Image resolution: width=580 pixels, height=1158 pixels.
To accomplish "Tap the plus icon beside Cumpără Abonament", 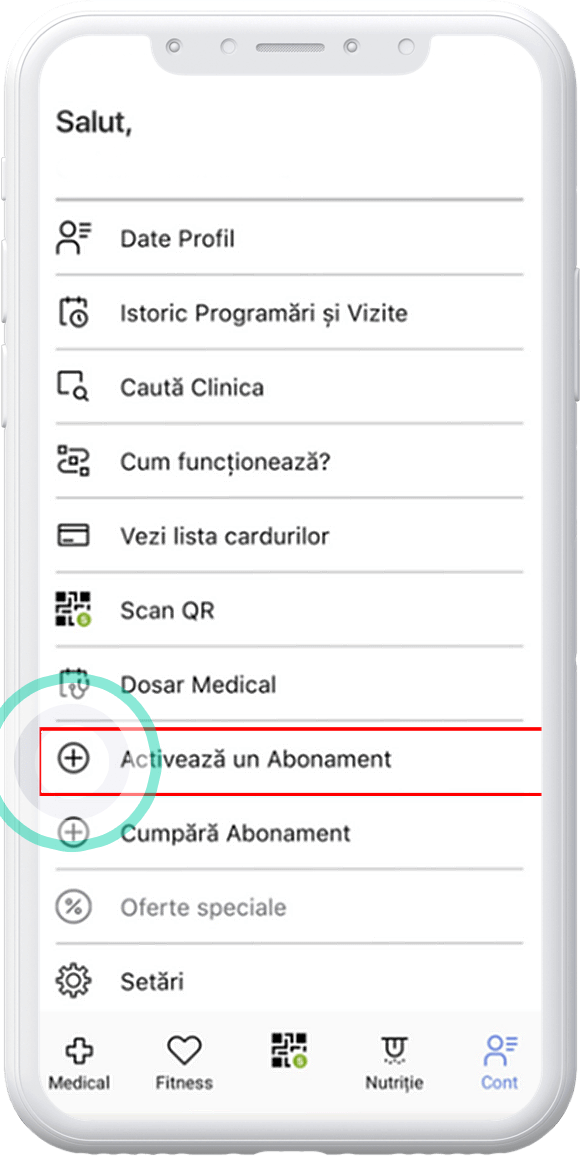I will click(73, 833).
